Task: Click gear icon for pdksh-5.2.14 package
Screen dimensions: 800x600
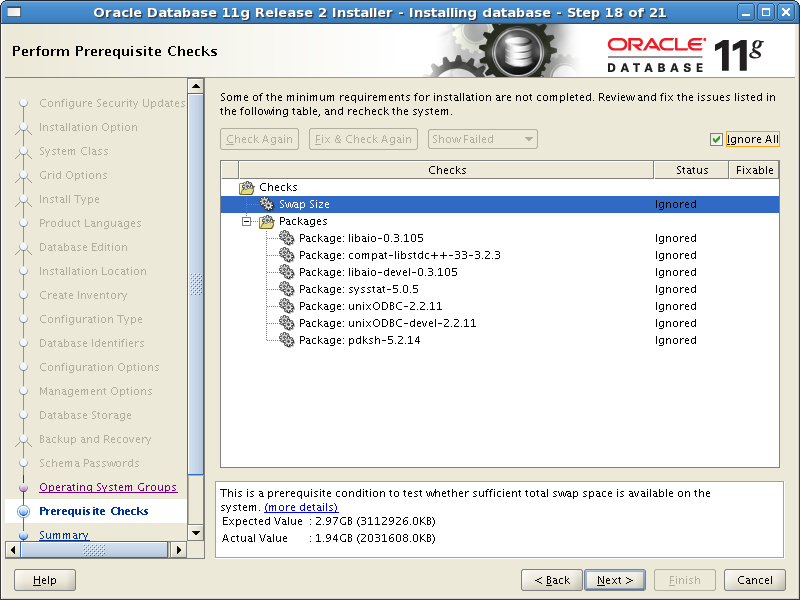Action: pos(287,340)
